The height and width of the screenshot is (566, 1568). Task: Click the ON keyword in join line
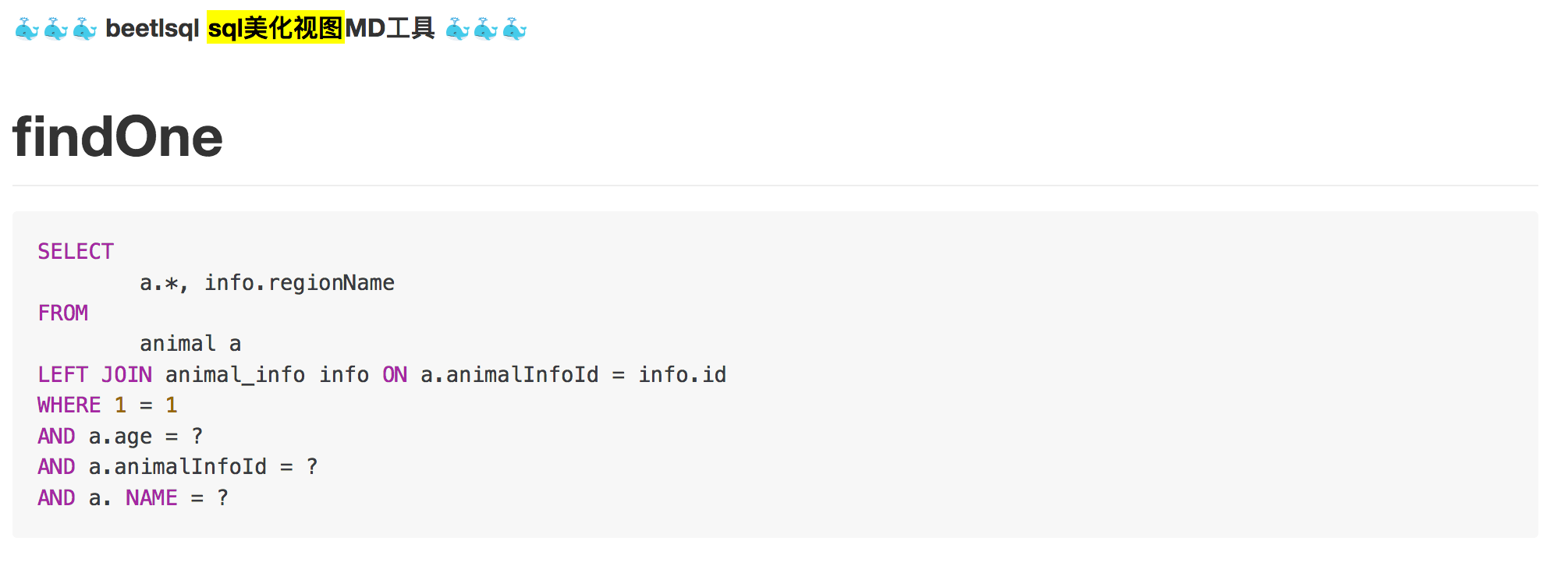[395, 374]
